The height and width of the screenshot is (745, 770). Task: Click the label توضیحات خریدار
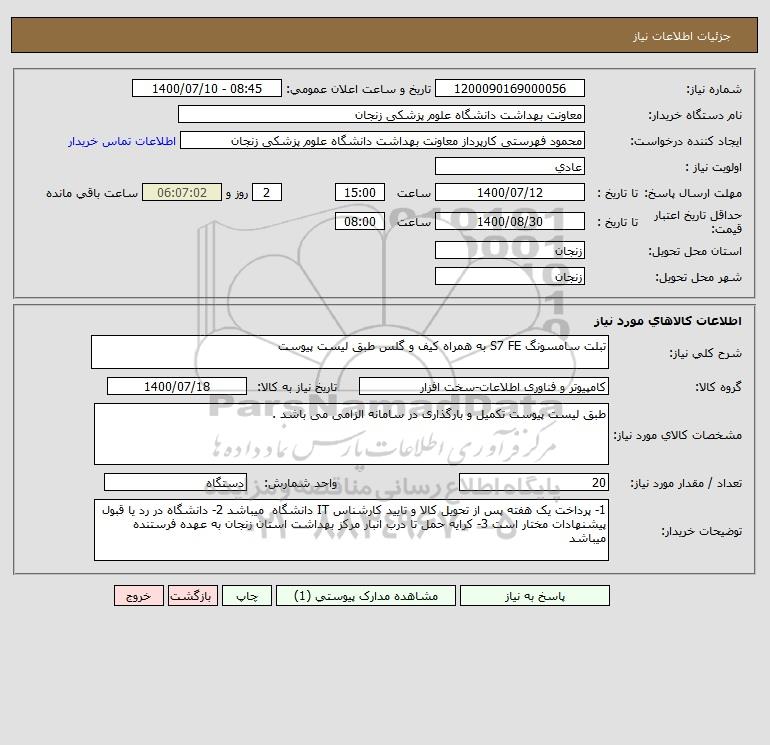pyautogui.click(x=702, y=531)
